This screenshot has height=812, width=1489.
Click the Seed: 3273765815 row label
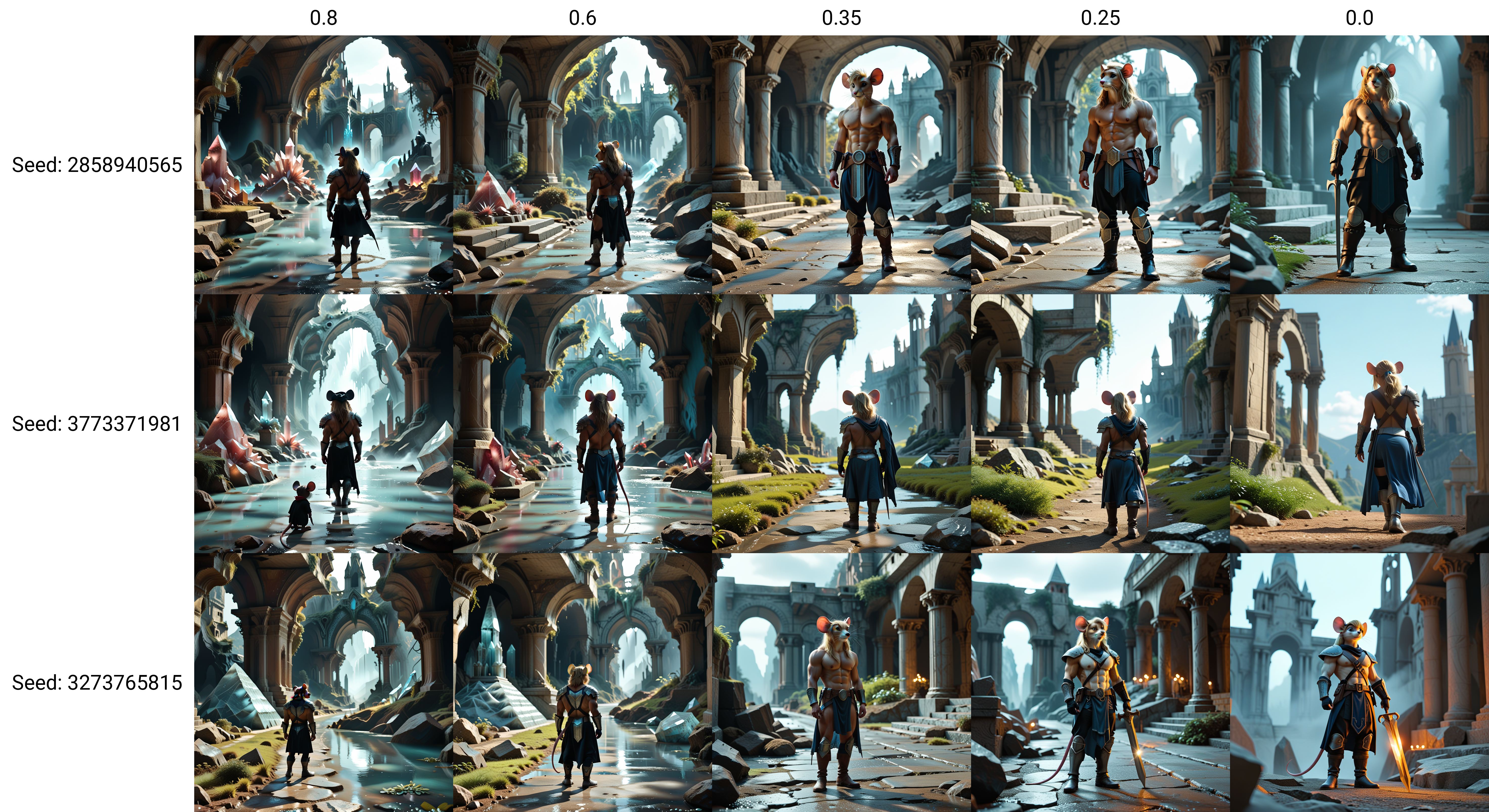97,683
